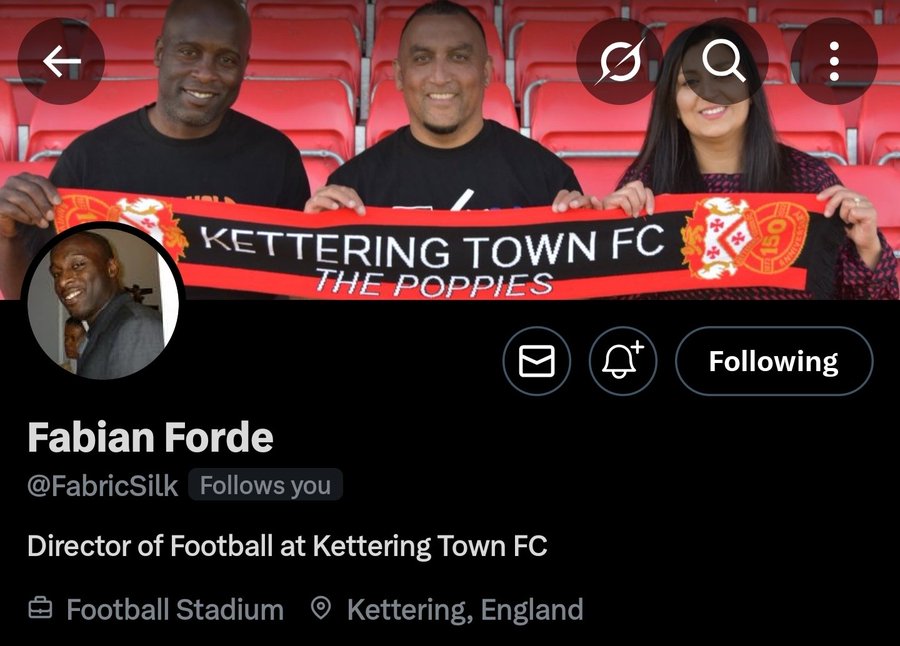This screenshot has width=900, height=646.
Task: Go back using the arrow icon
Action: click(x=61, y=62)
